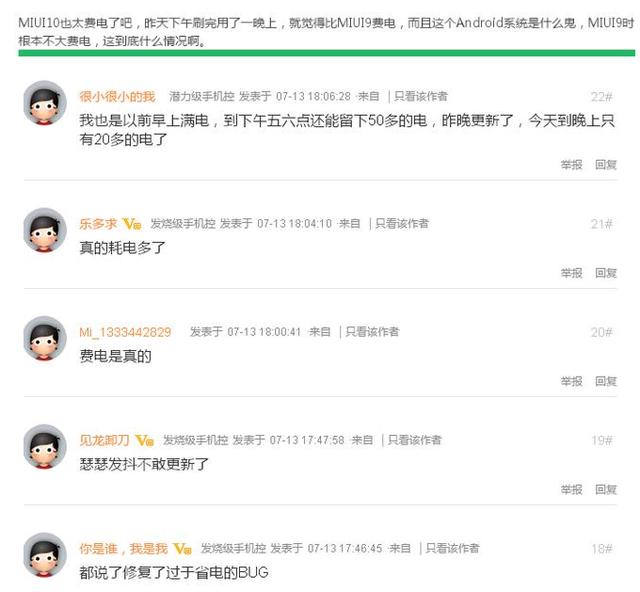This screenshot has height=592, width=640.
Task: Select 只看该作者 on post 20#
Action: [x=372, y=332]
